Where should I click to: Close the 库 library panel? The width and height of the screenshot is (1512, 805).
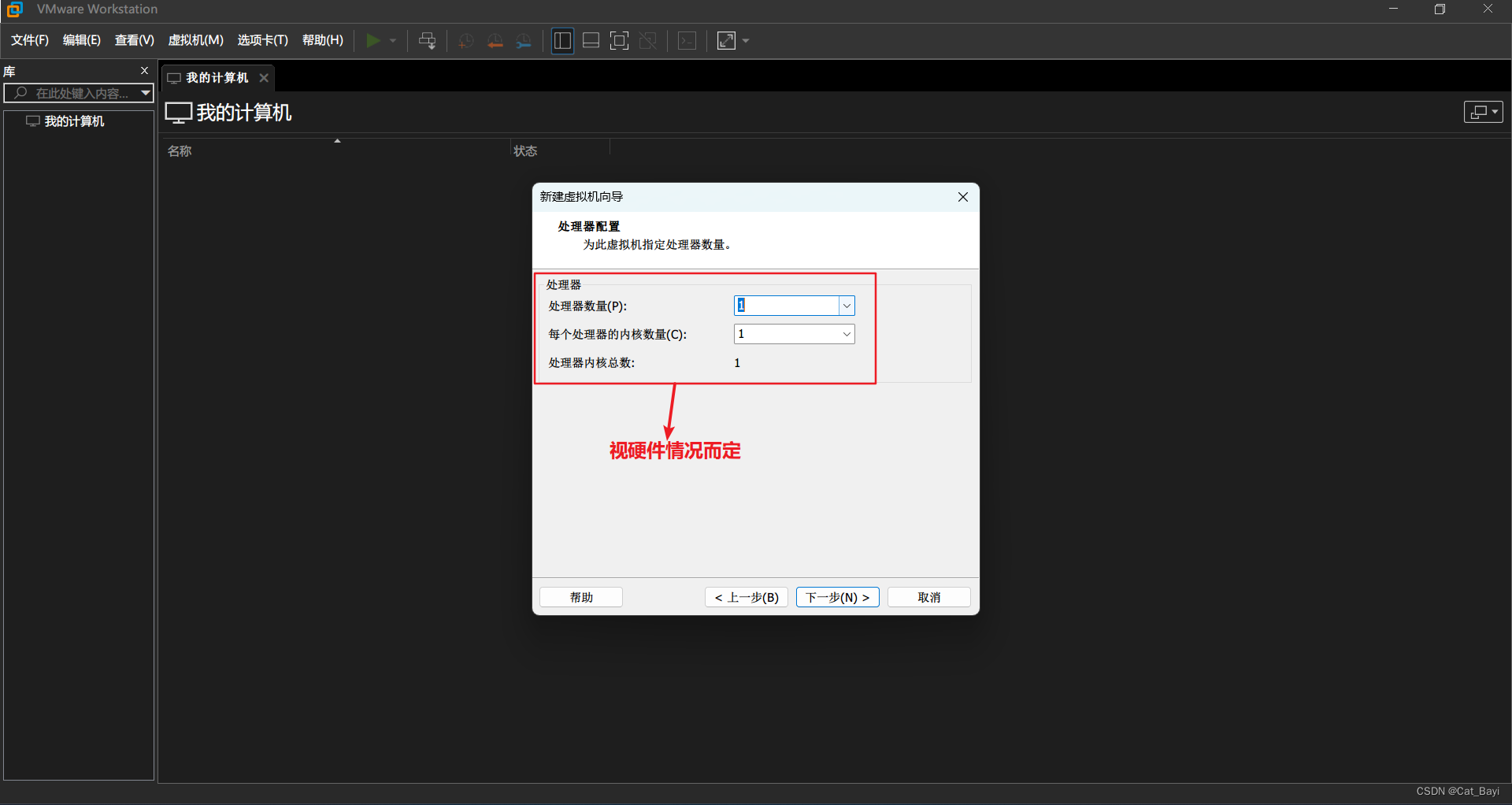(144, 71)
